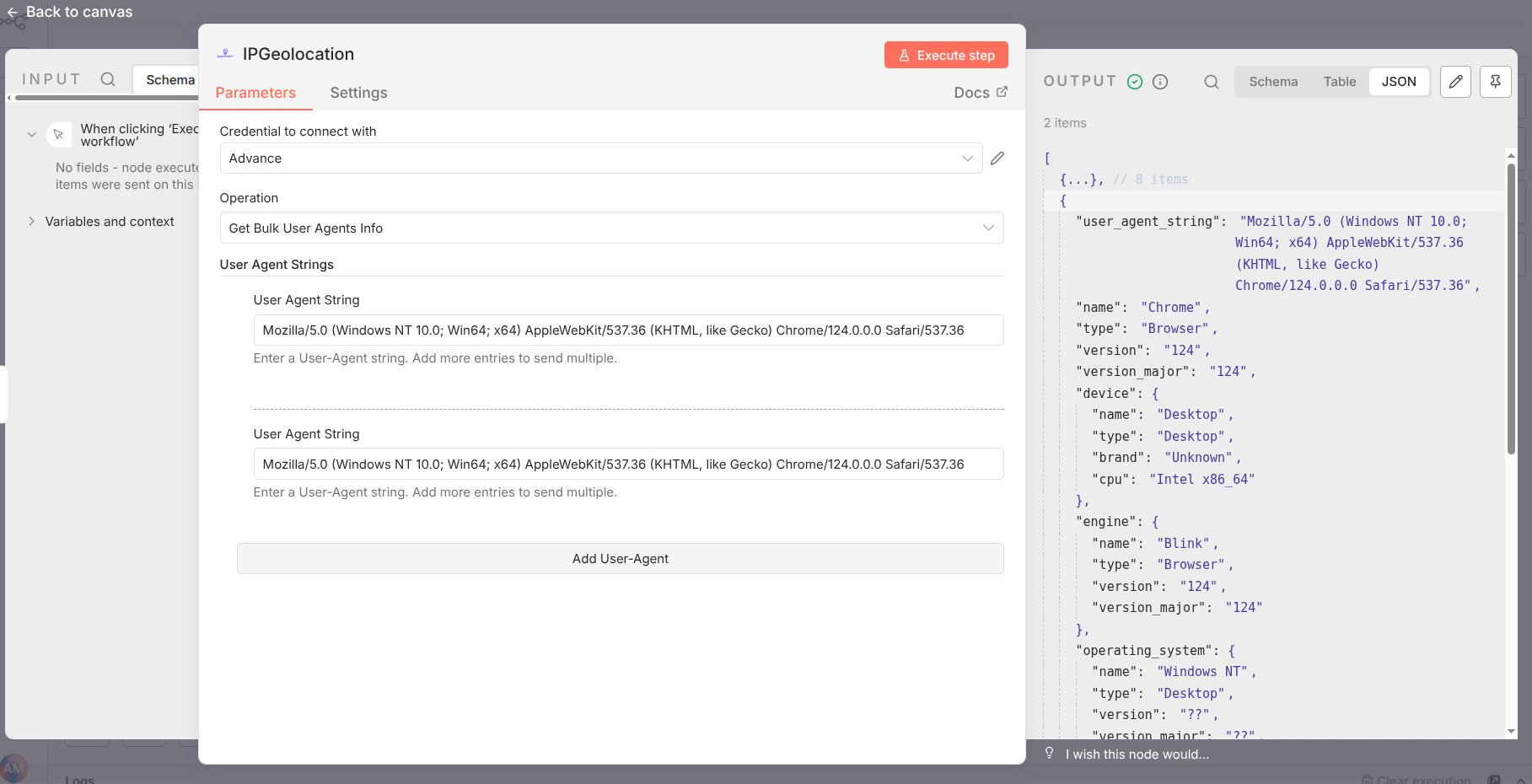Pin the output data with pin icon
The width and height of the screenshot is (1532, 784).
point(1495,82)
